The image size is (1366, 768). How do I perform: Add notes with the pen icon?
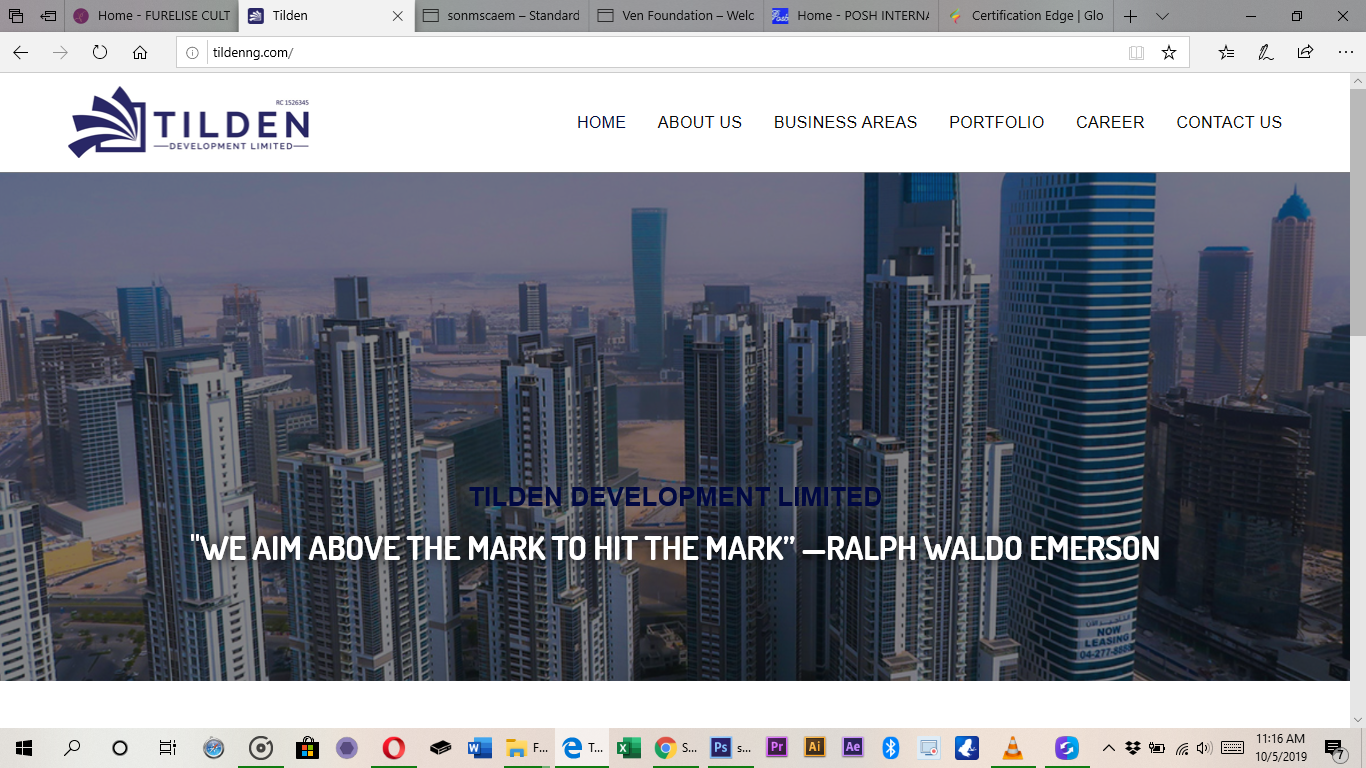1266,53
